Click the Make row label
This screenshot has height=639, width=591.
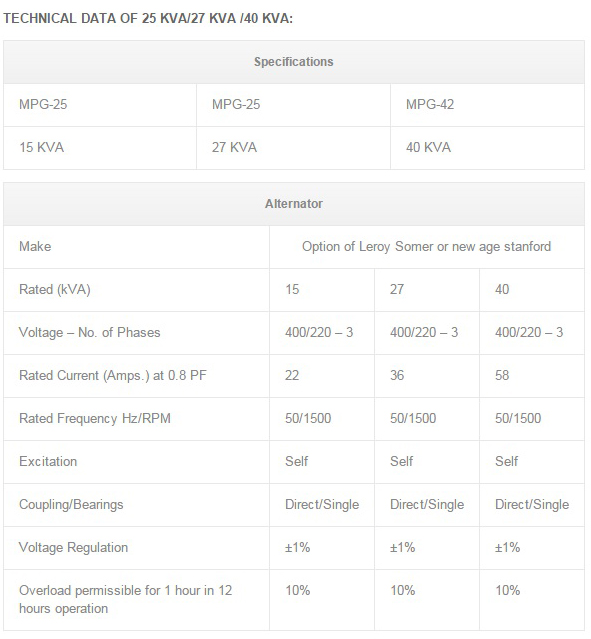(35, 247)
